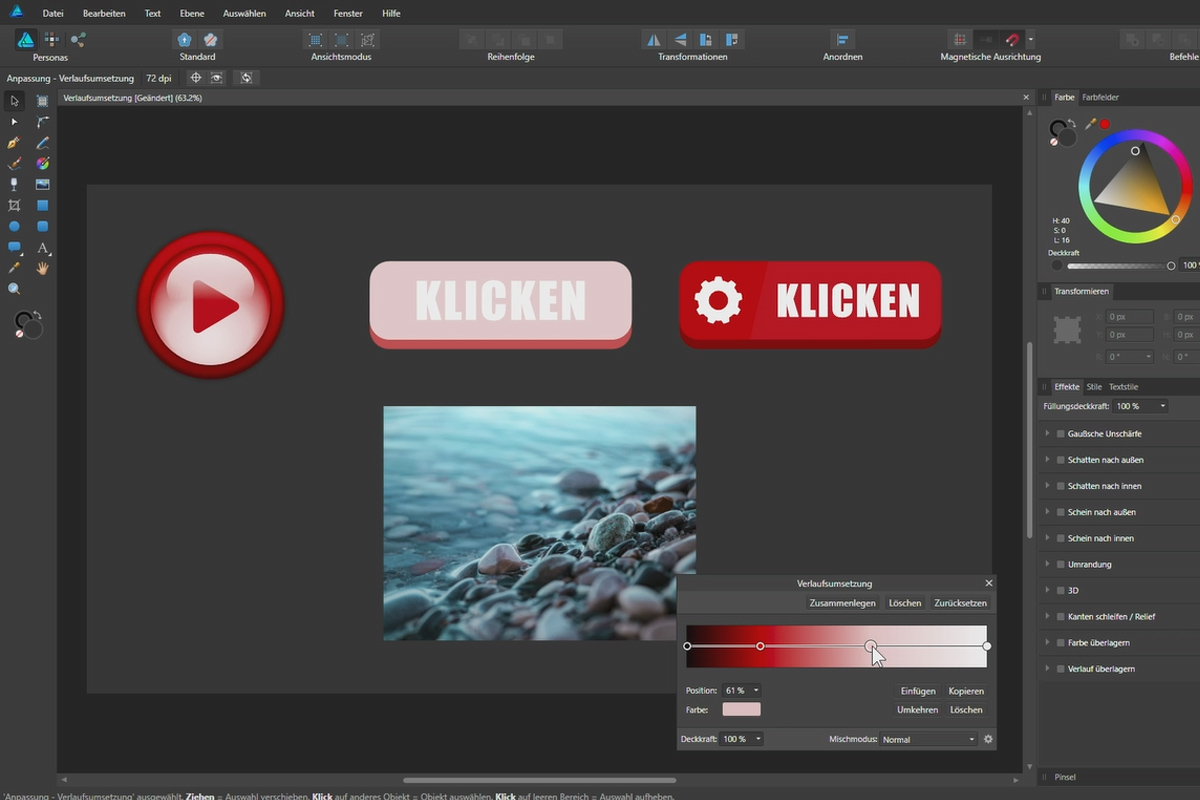The image size is (1200, 800).
Task: Select the Node tool
Action: (x=14, y=121)
